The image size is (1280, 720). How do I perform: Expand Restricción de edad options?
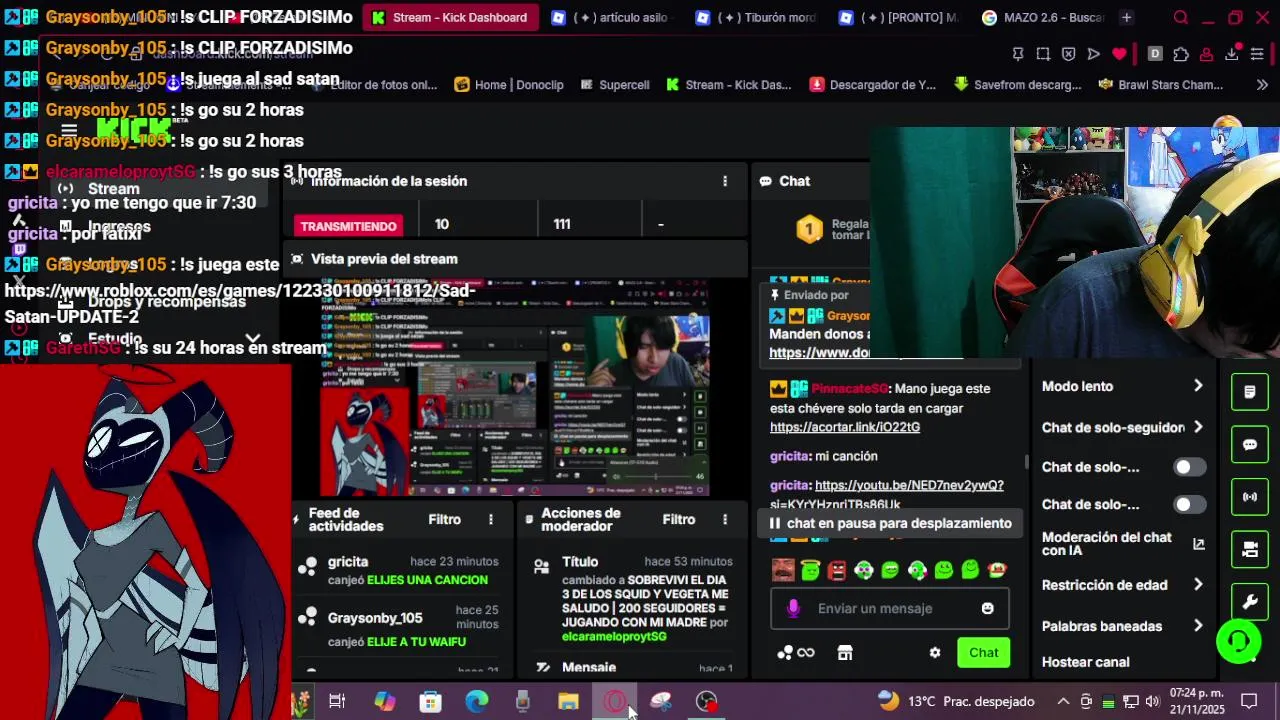click(x=1198, y=585)
